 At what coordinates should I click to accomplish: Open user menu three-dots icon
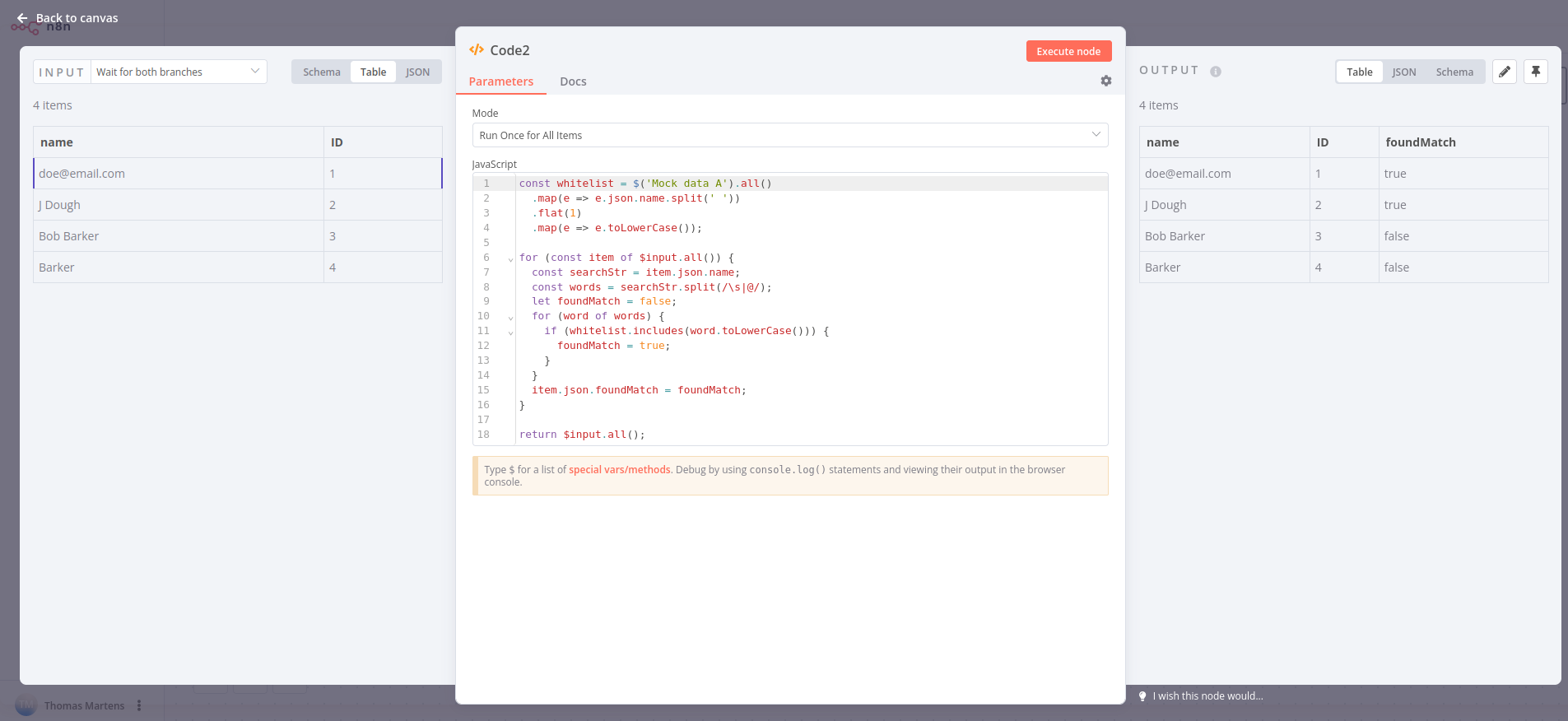coord(139,705)
